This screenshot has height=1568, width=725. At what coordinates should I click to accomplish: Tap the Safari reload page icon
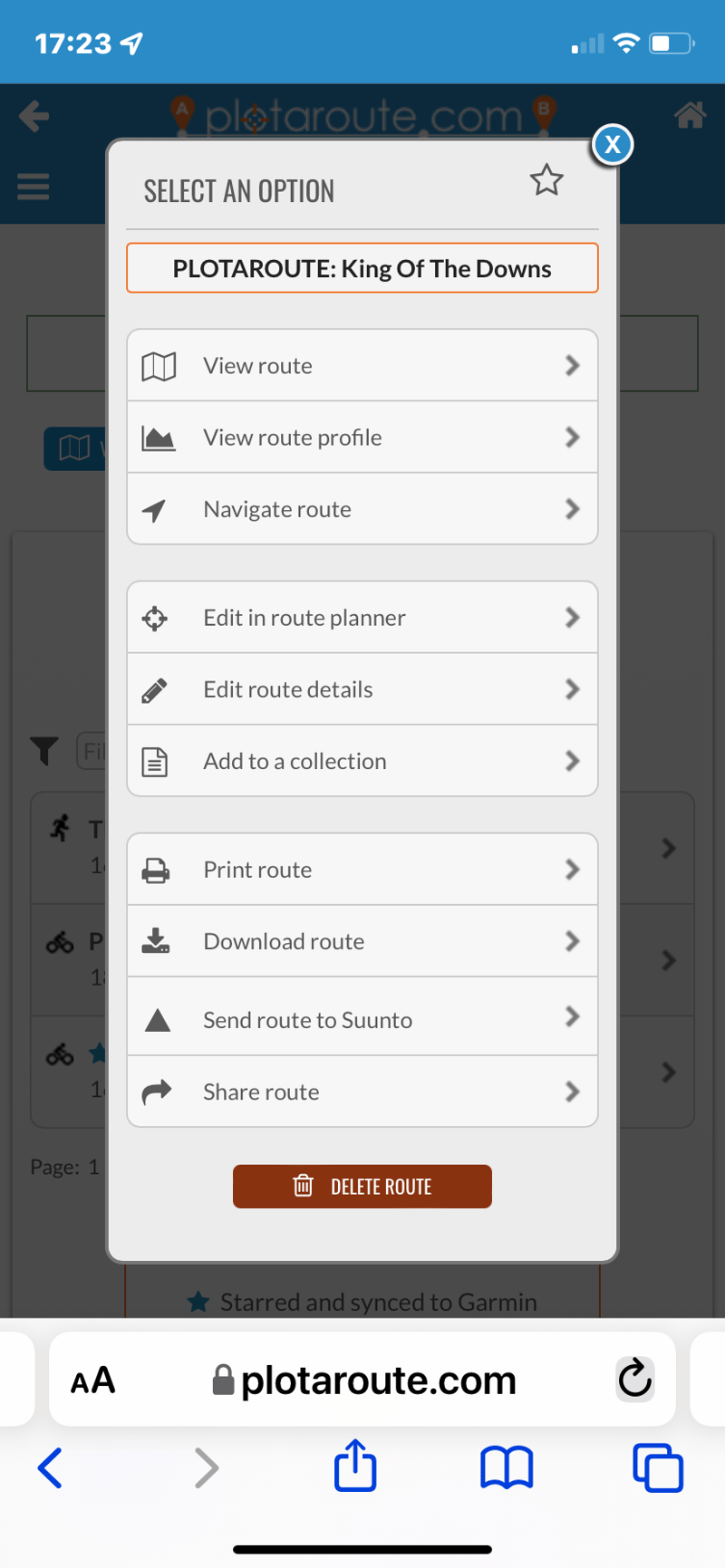point(635,1380)
